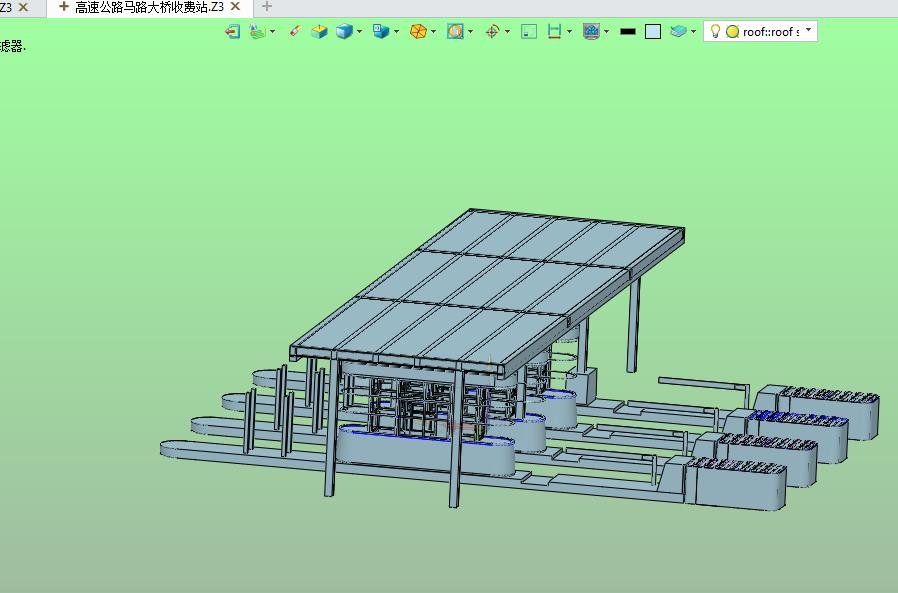Image resolution: width=898 pixels, height=593 pixels.
Task: Click the red crosshair target icon
Action: point(492,31)
